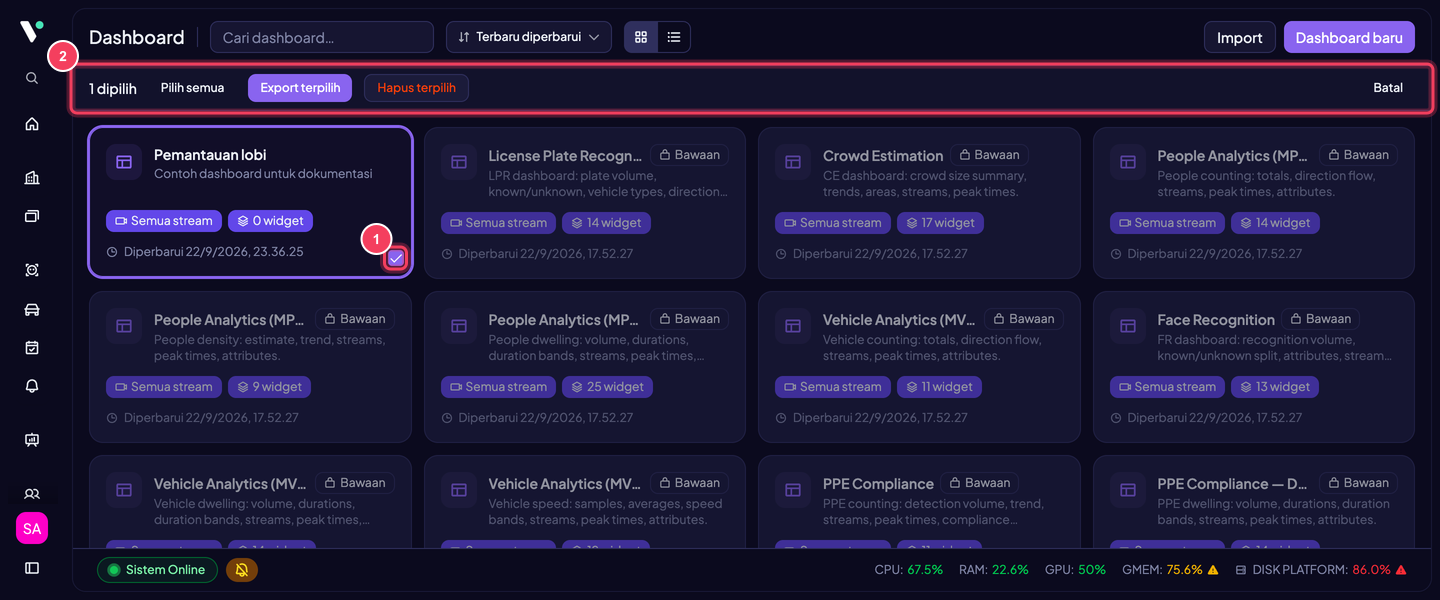Select the People density analytics card
This screenshot has height=600, width=1440.
pyautogui.click(x=250, y=367)
